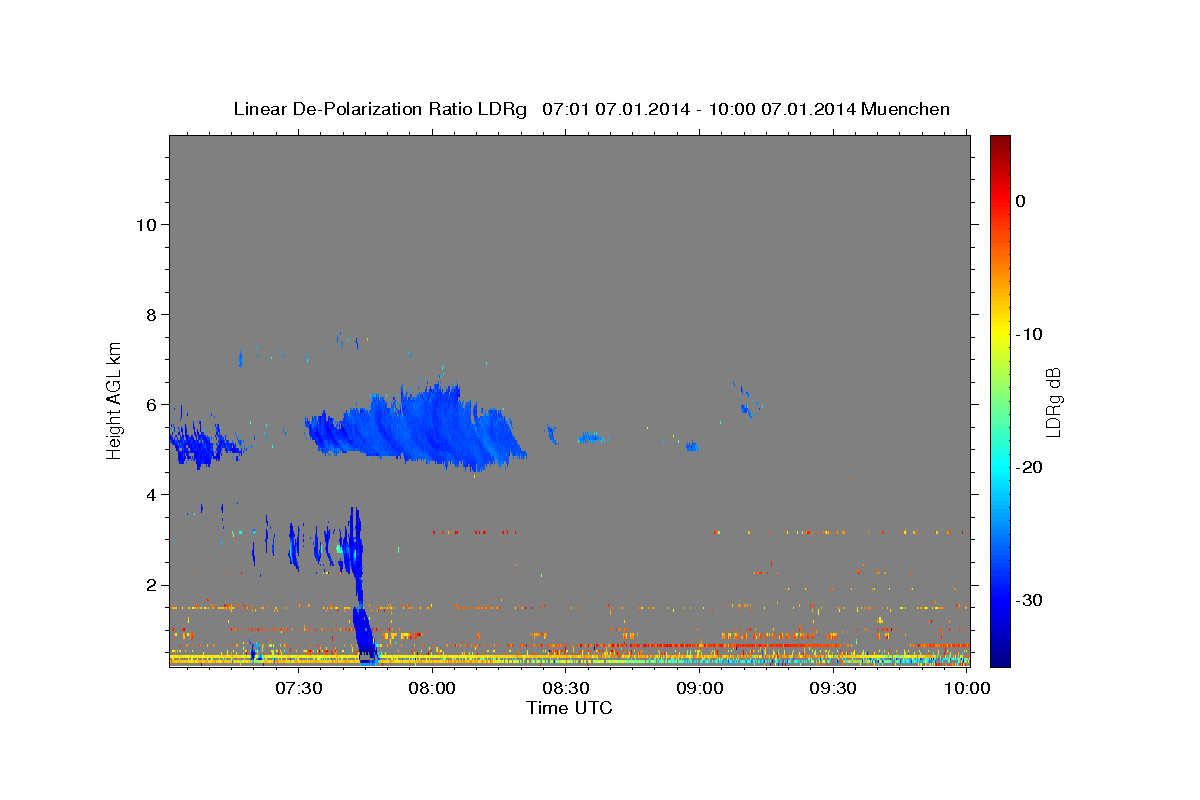The height and width of the screenshot is (800, 1200).
Task: Click the 'Height AGL km' axis label
Action: pos(115,399)
